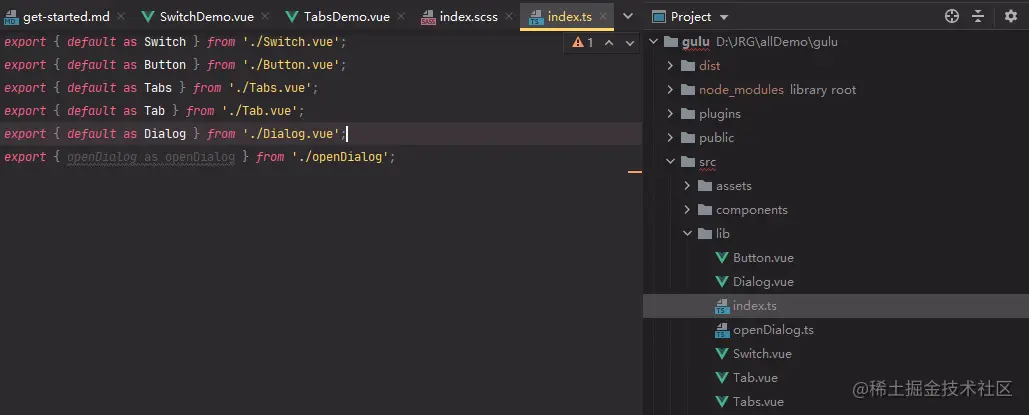Click the gulu root folder icon
The width and height of the screenshot is (1029, 415).
click(671, 42)
